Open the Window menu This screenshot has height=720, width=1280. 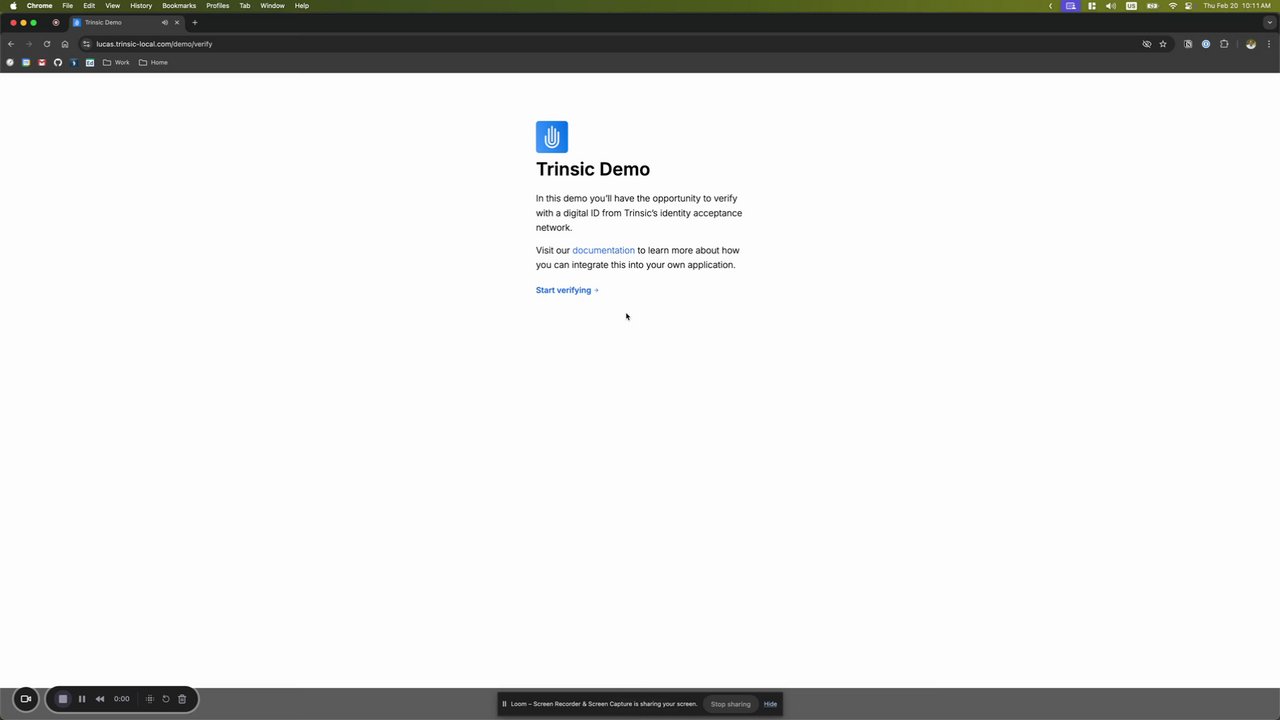[272, 6]
